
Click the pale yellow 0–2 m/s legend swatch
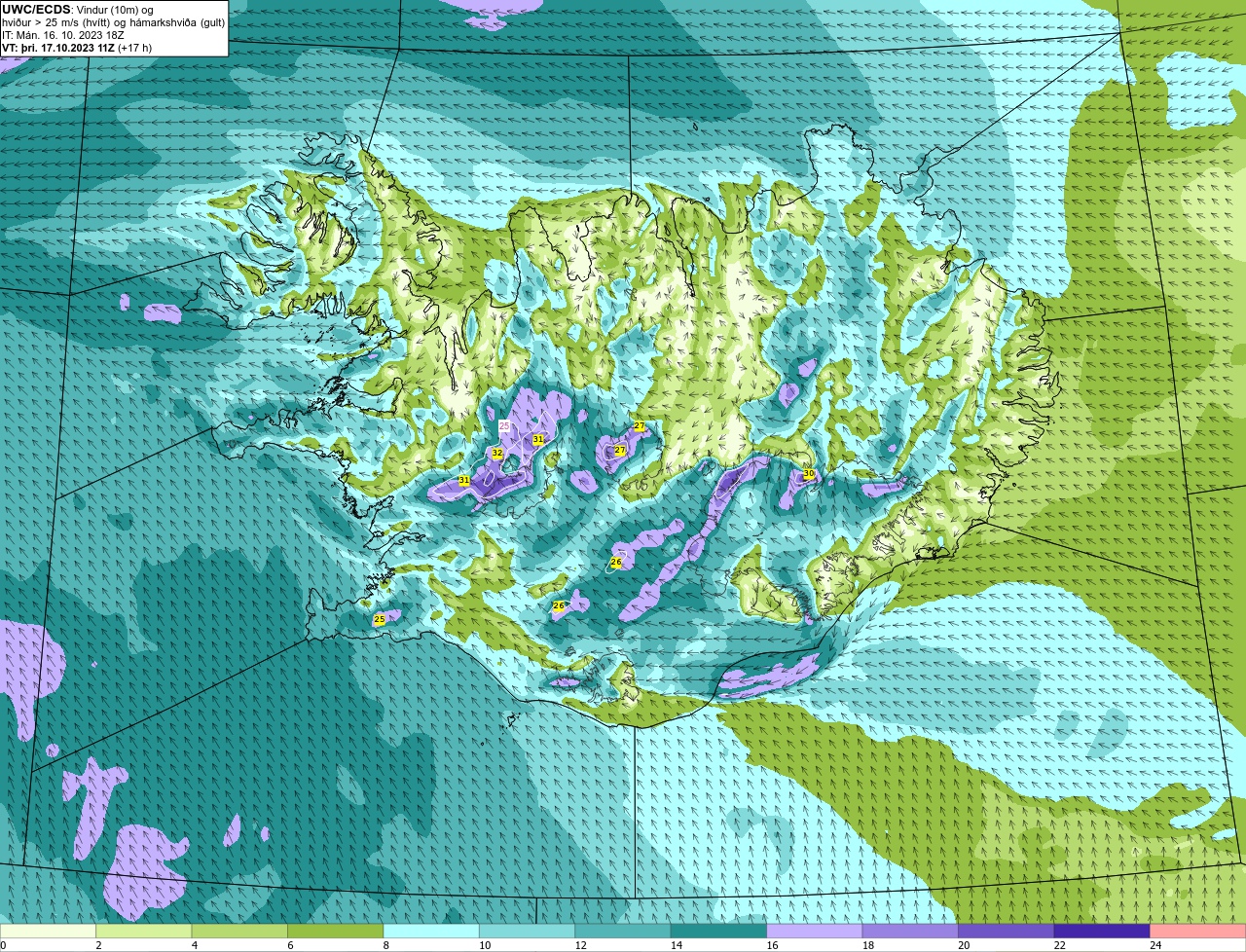pos(49,931)
